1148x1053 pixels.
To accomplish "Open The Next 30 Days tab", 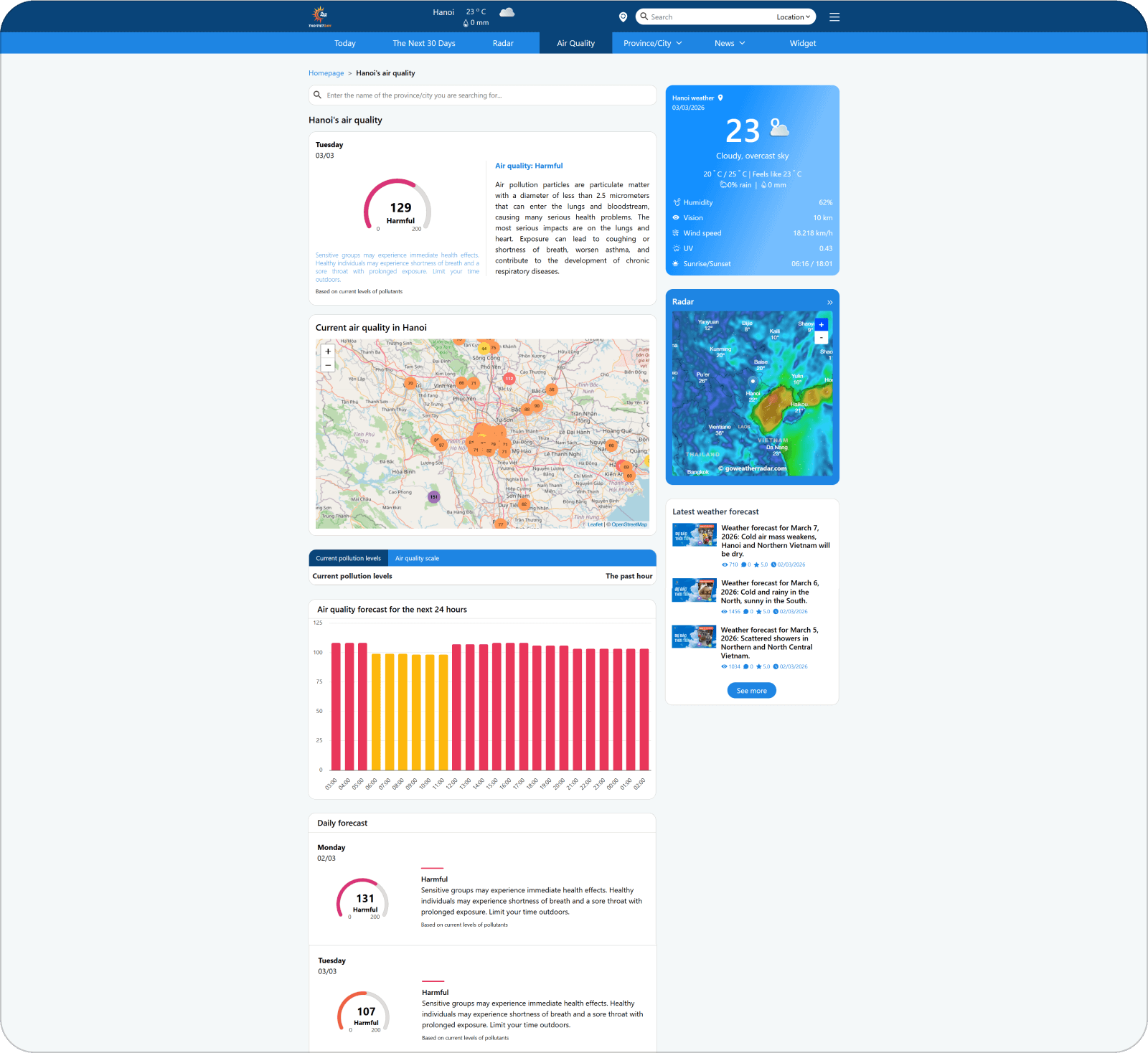I will click(x=423, y=43).
